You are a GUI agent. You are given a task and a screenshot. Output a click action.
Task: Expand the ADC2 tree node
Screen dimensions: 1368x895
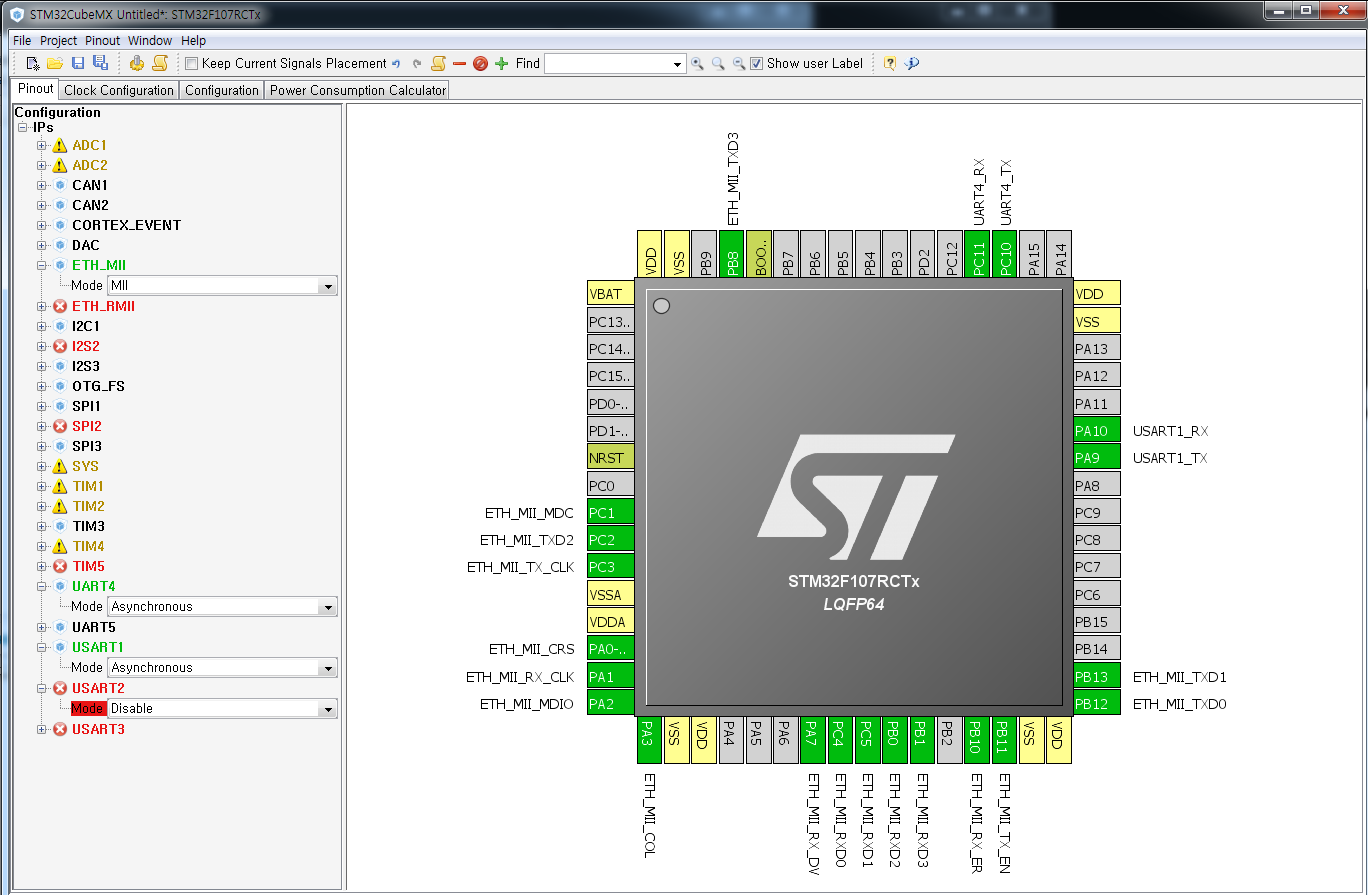pyautogui.click(x=42, y=166)
